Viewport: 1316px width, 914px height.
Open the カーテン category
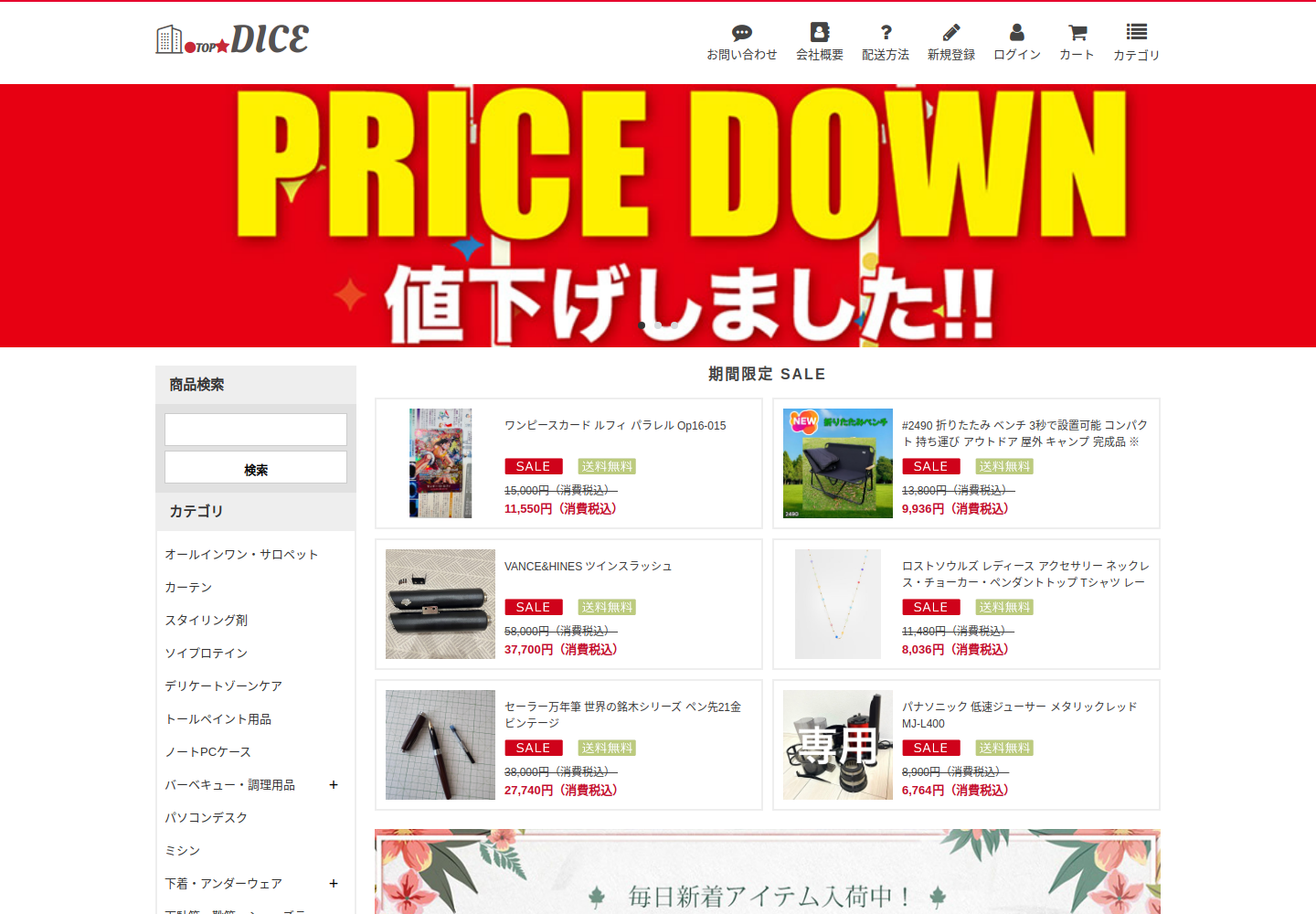pyautogui.click(x=188, y=588)
